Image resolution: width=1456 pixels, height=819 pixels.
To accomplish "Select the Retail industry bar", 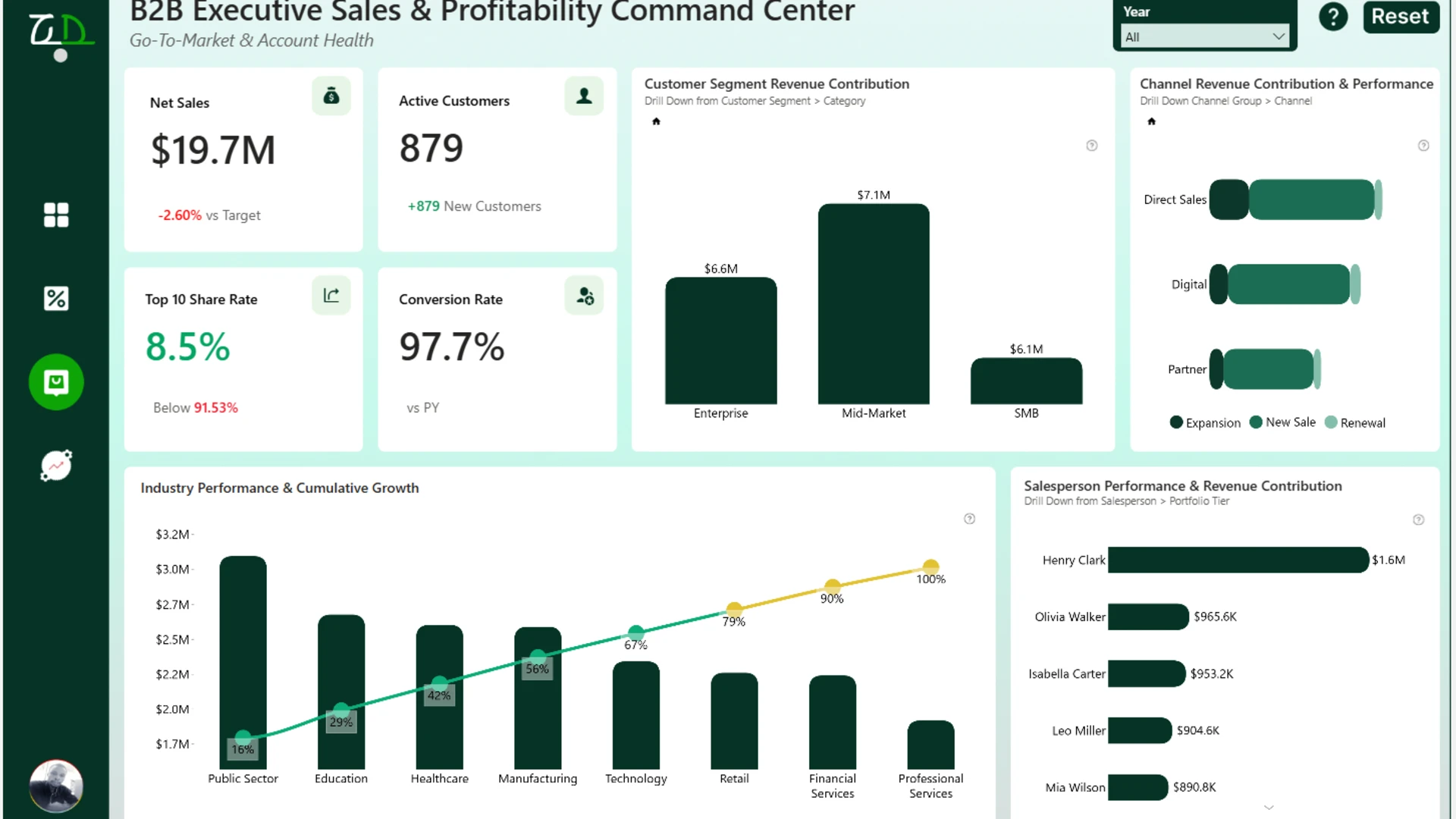I will (734, 720).
